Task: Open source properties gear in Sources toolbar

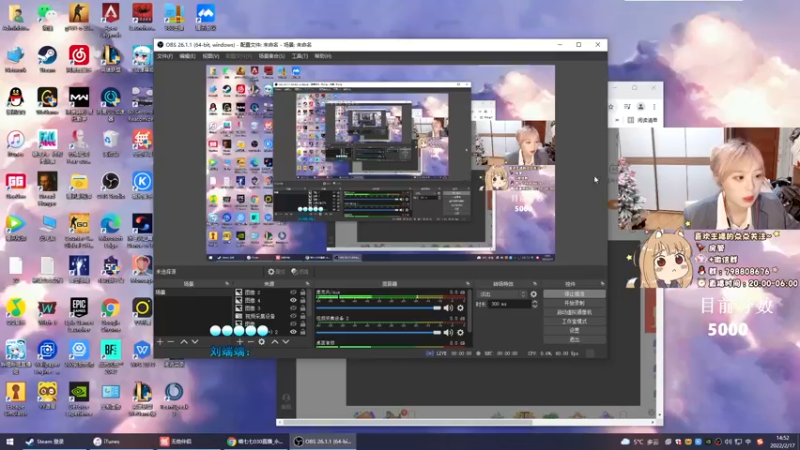Action: pyautogui.click(x=262, y=341)
